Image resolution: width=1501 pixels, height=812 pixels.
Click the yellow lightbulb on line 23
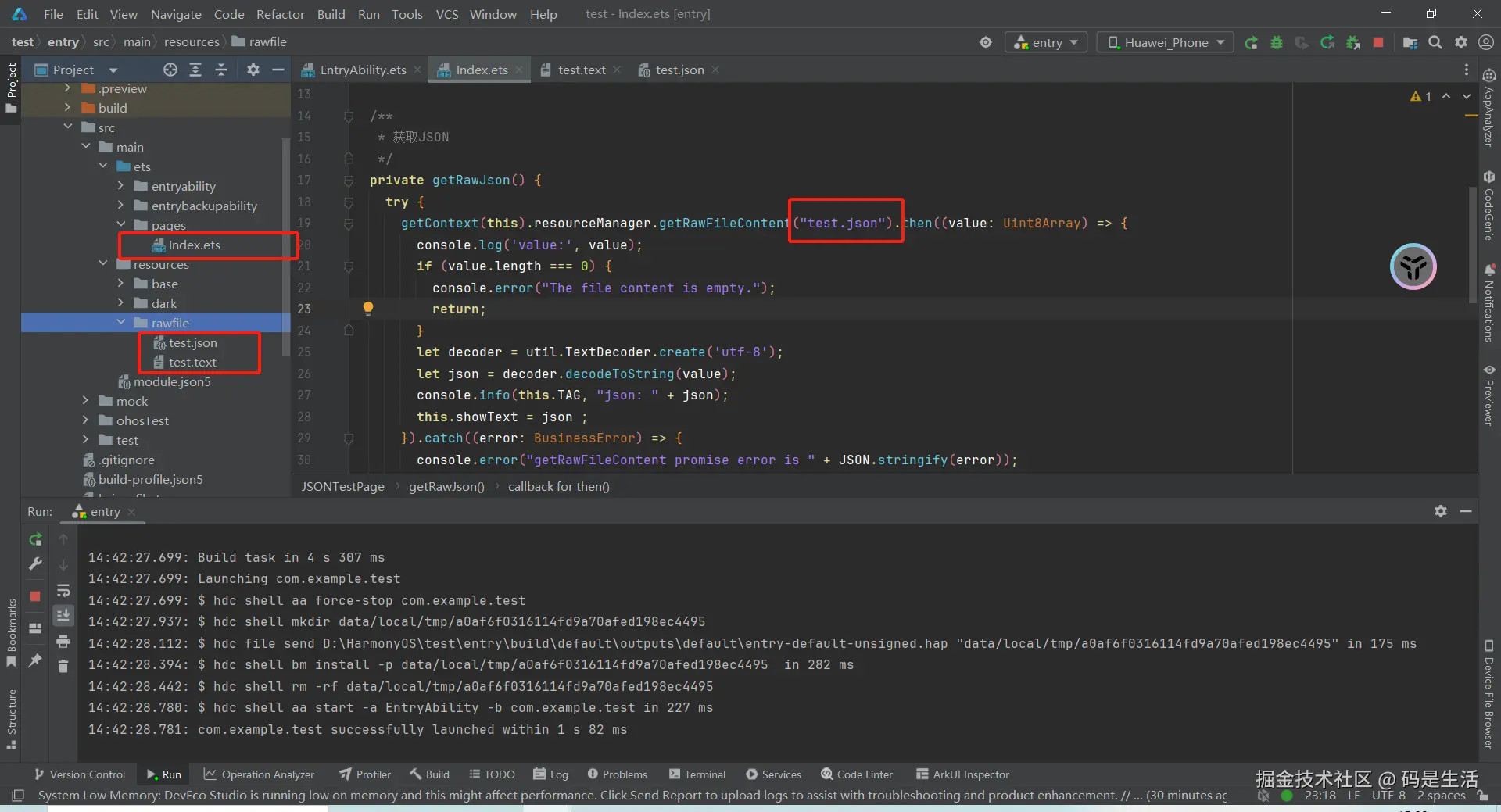(x=367, y=309)
